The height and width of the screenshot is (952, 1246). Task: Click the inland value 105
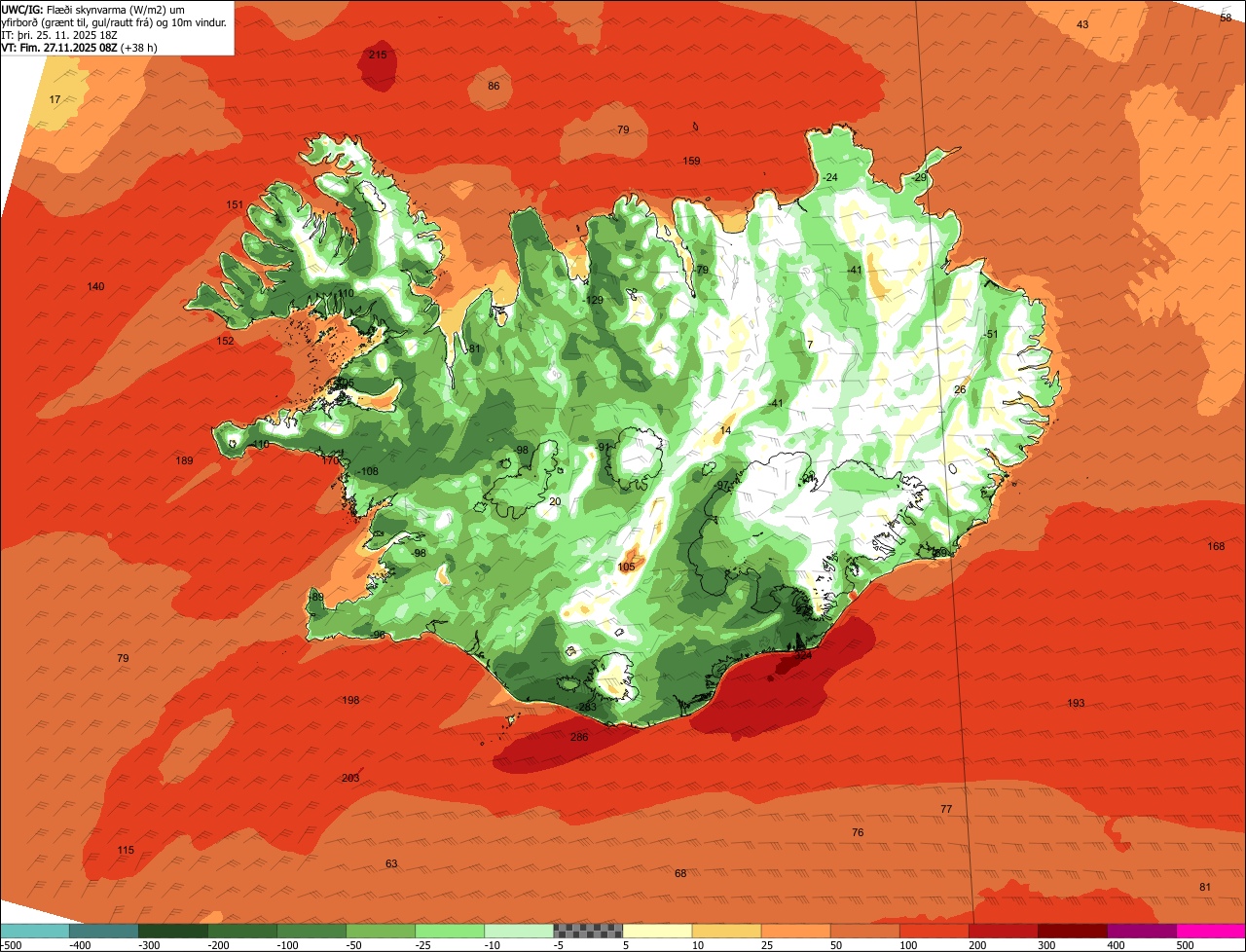pyautogui.click(x=626, y=567)
